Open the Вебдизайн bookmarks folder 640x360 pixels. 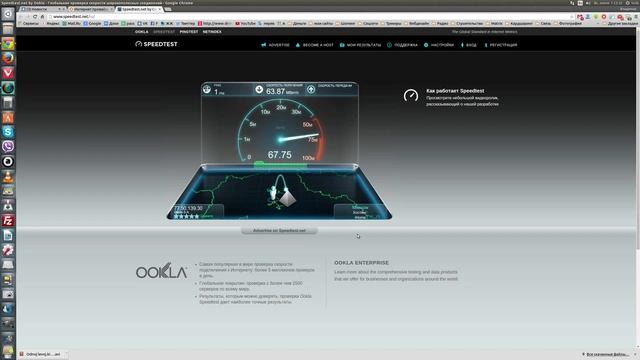416,24
